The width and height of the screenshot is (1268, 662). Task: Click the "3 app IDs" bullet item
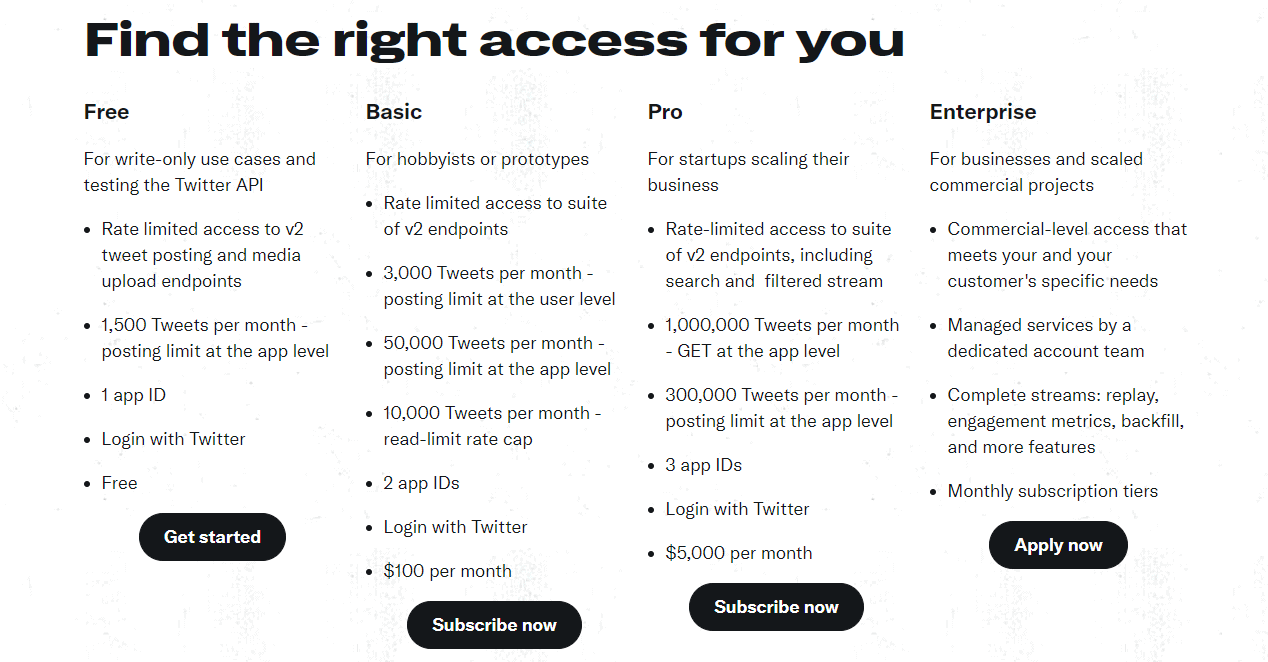click(x=703, y=465)
